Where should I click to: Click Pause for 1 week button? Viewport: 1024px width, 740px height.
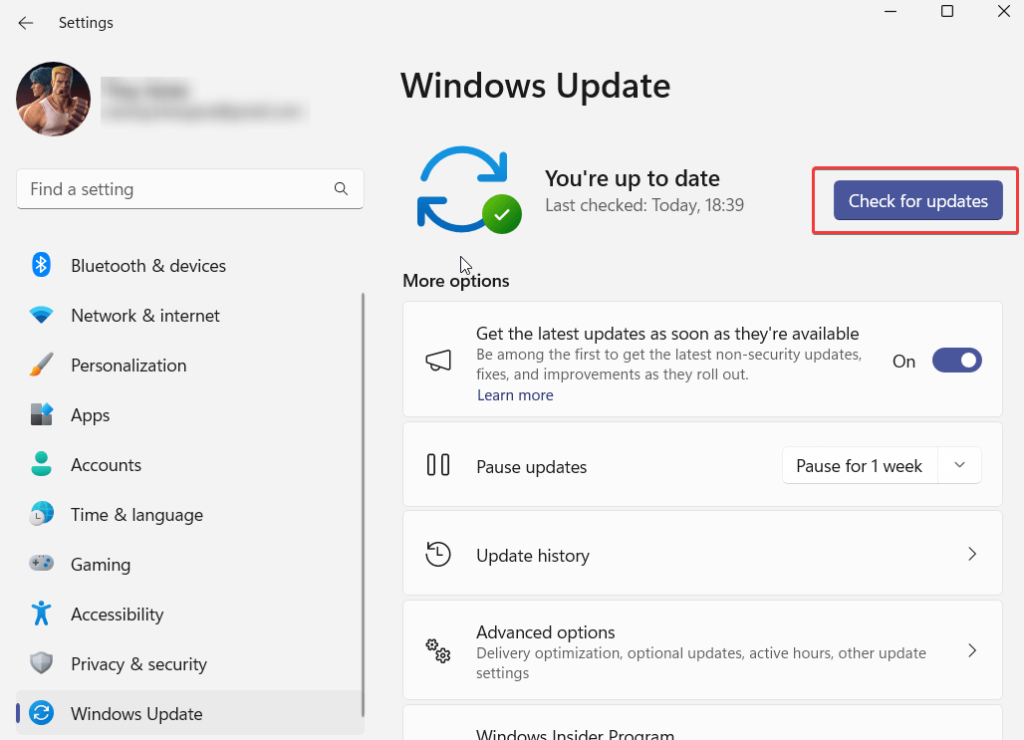(859, 466)
